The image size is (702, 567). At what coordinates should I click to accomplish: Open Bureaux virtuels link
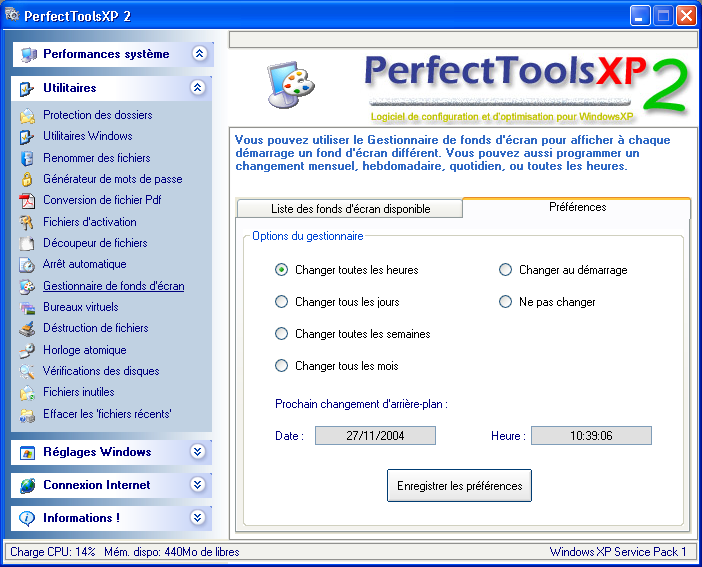pos(81,307)
